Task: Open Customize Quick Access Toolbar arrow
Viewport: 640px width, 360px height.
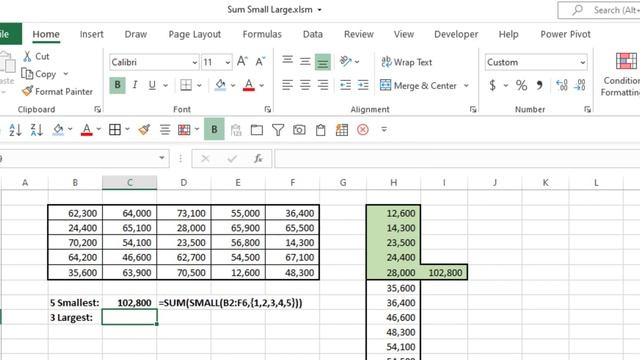Action: tap(384, 130)
